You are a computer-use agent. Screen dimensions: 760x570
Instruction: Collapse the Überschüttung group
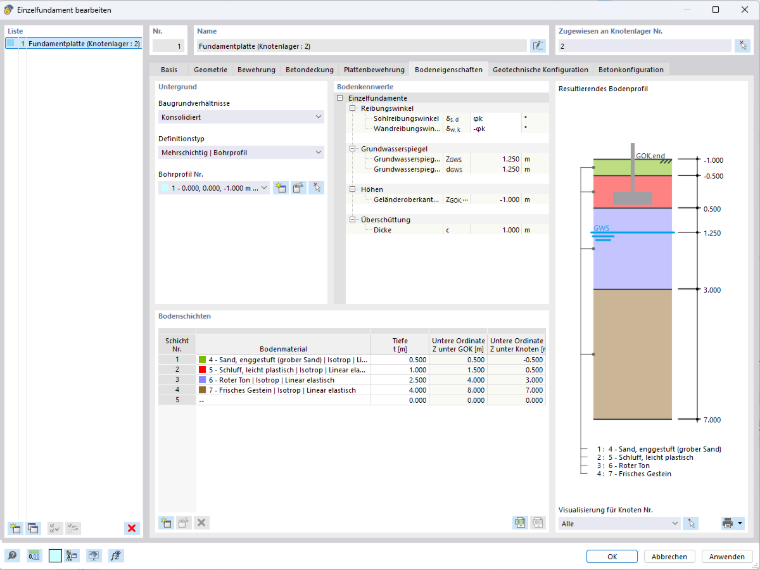352,220
